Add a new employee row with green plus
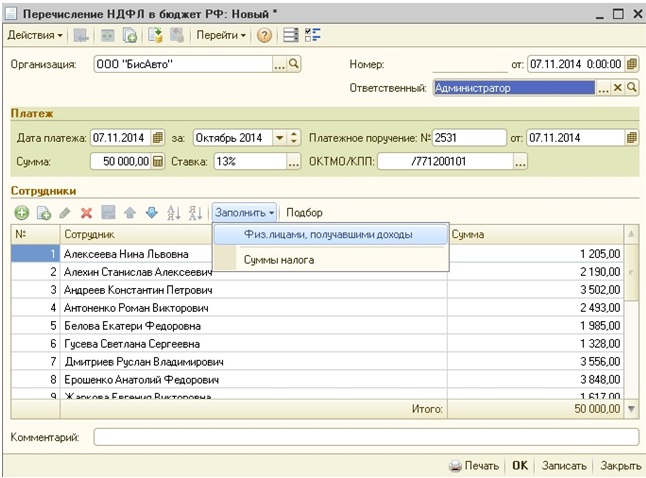This screenshot has width=646, height=478. [22, 213]
